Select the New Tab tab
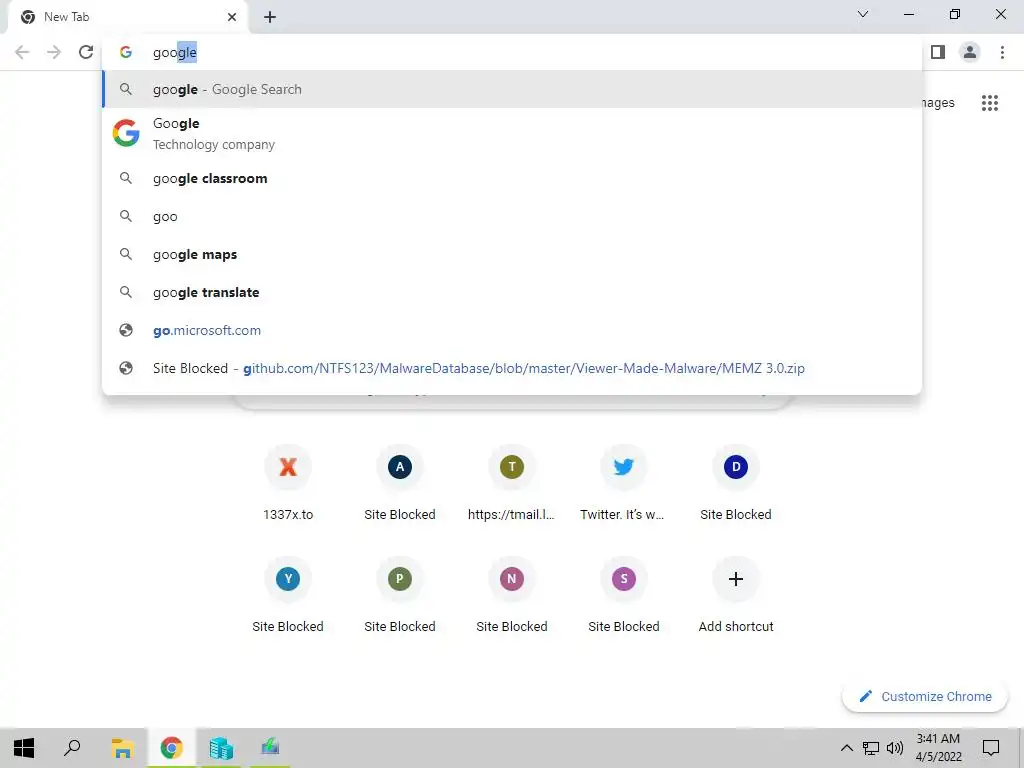The height and width of the screenshot is (768, 1024). pos(127,17)
